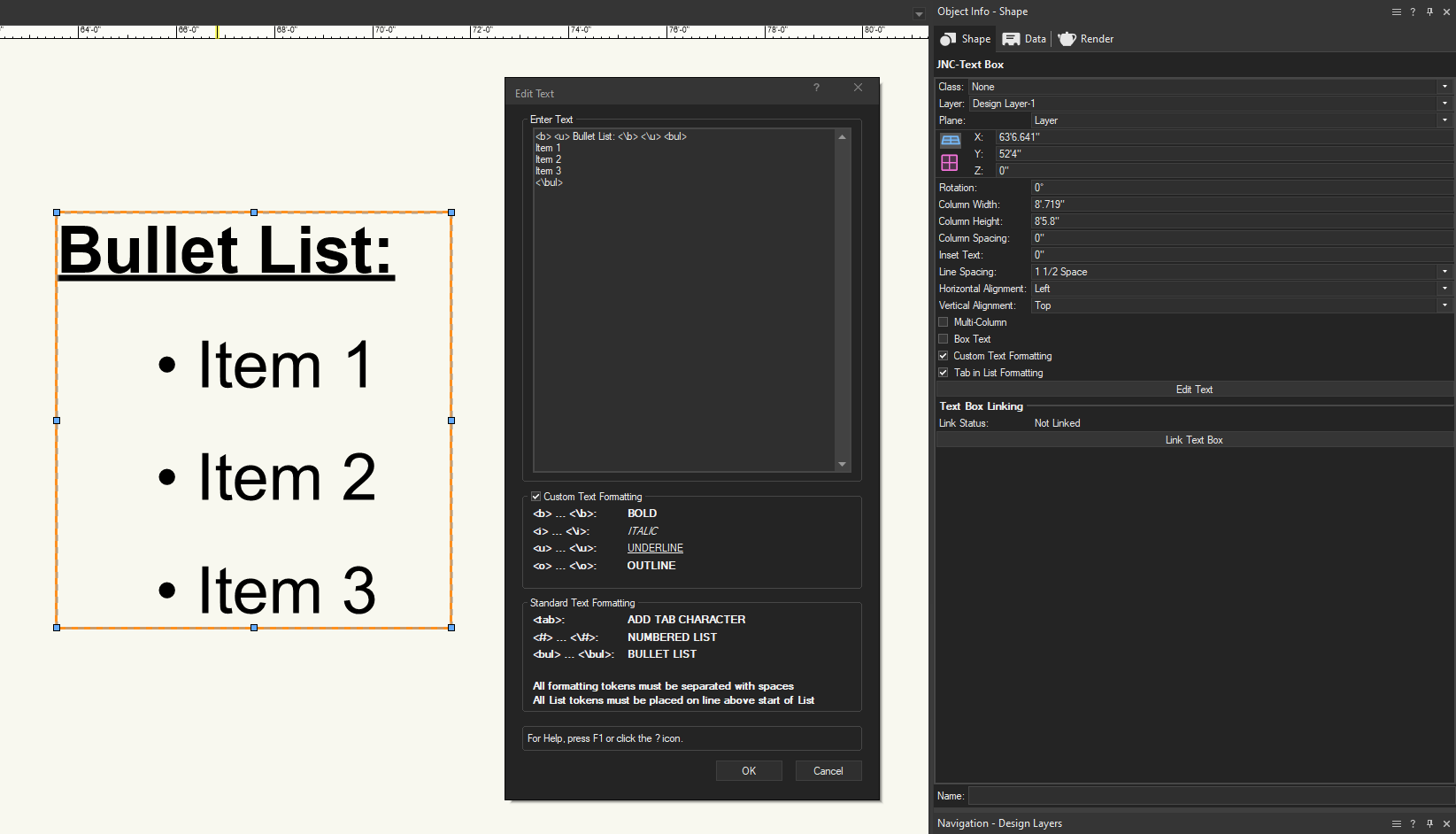
Task: Uncheck Custom Text Formatting in the dialog
Action: click(x=535, y=497)
